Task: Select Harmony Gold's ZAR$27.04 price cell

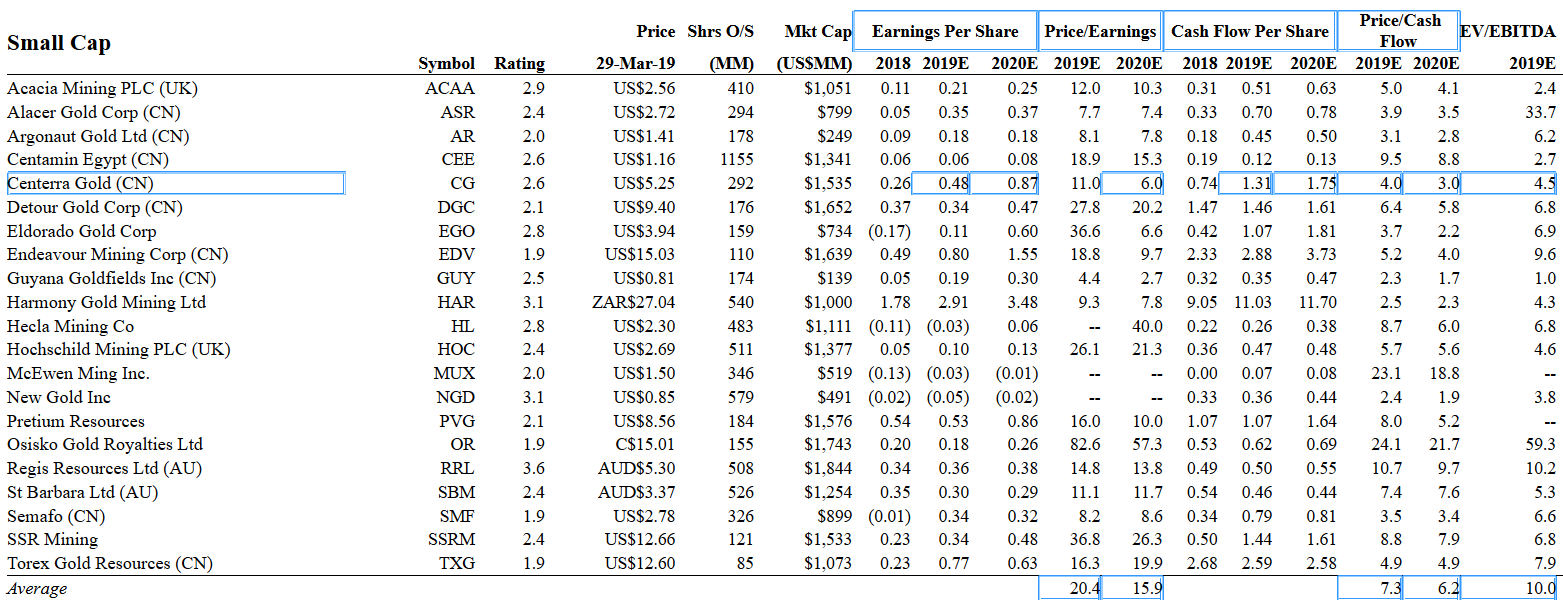Action: (634, 302)
